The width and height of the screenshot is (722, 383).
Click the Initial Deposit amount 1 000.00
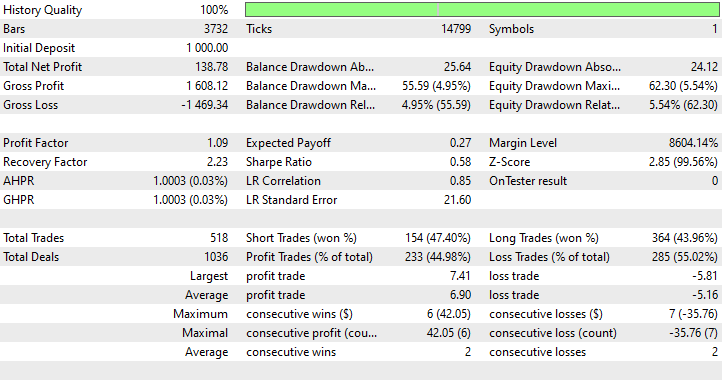click(x=207, y=48)
